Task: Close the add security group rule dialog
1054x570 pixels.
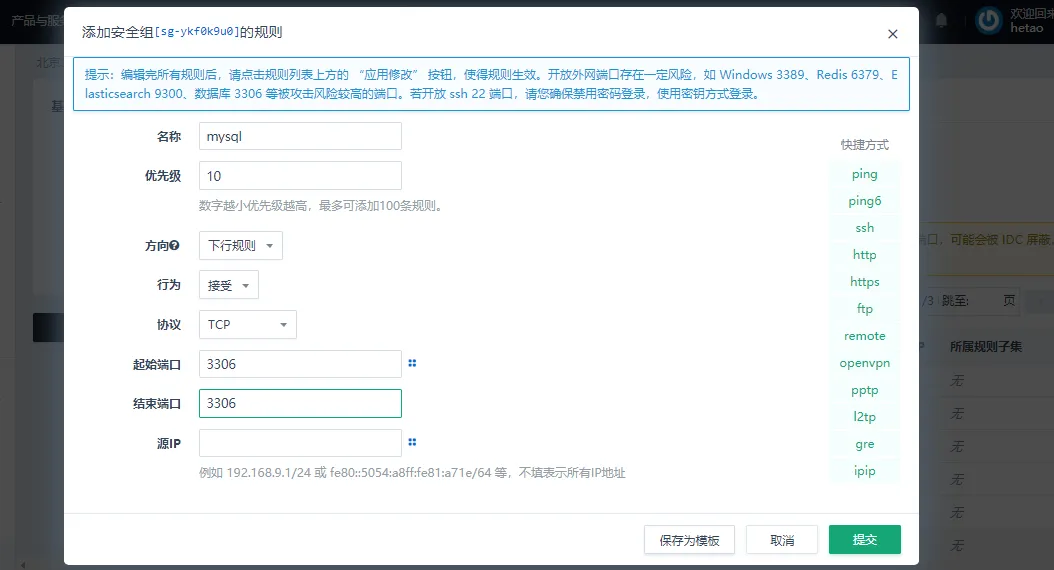Action: point(892,34)
